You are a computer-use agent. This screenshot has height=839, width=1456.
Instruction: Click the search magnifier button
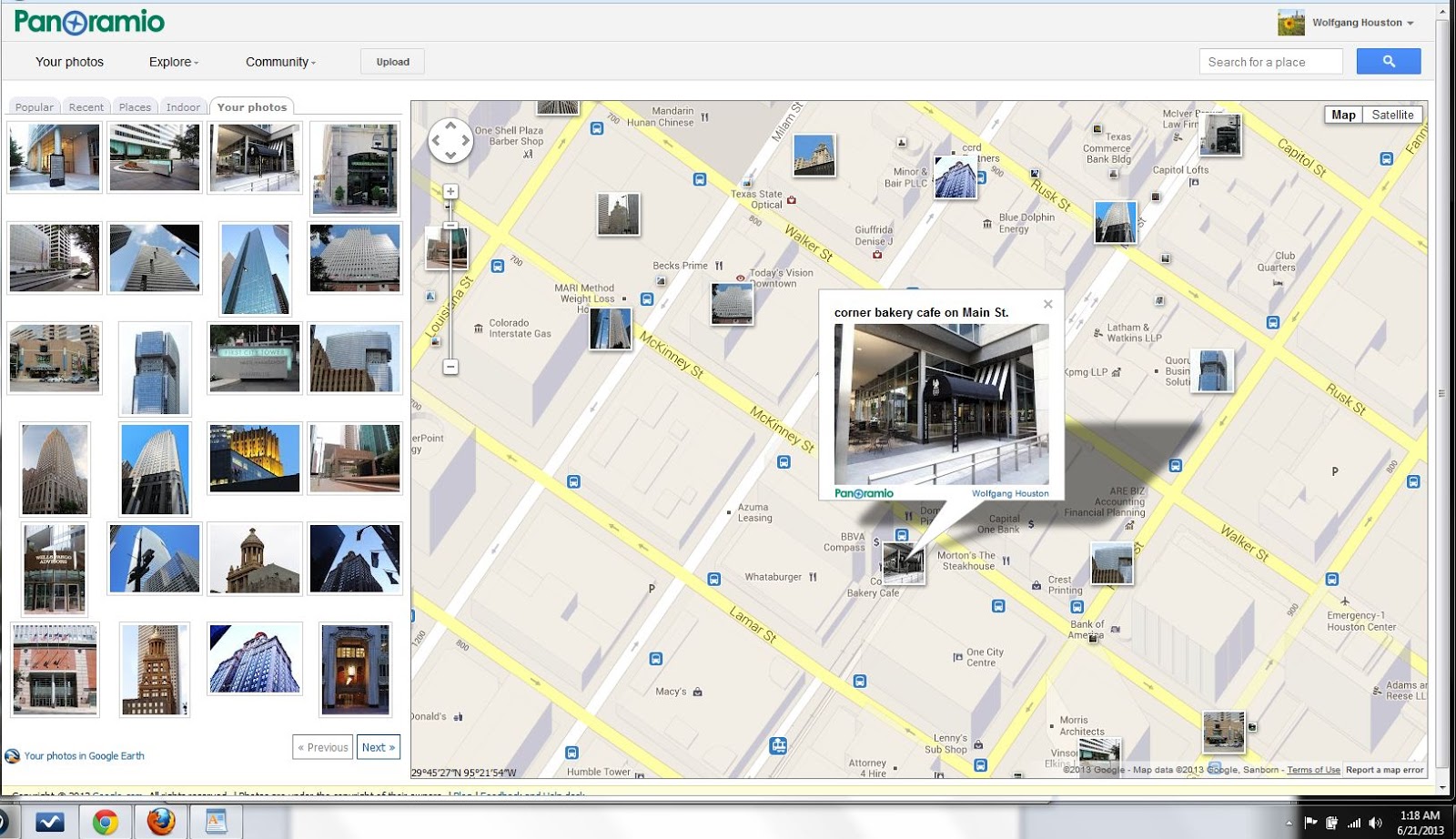[1388, 62]
